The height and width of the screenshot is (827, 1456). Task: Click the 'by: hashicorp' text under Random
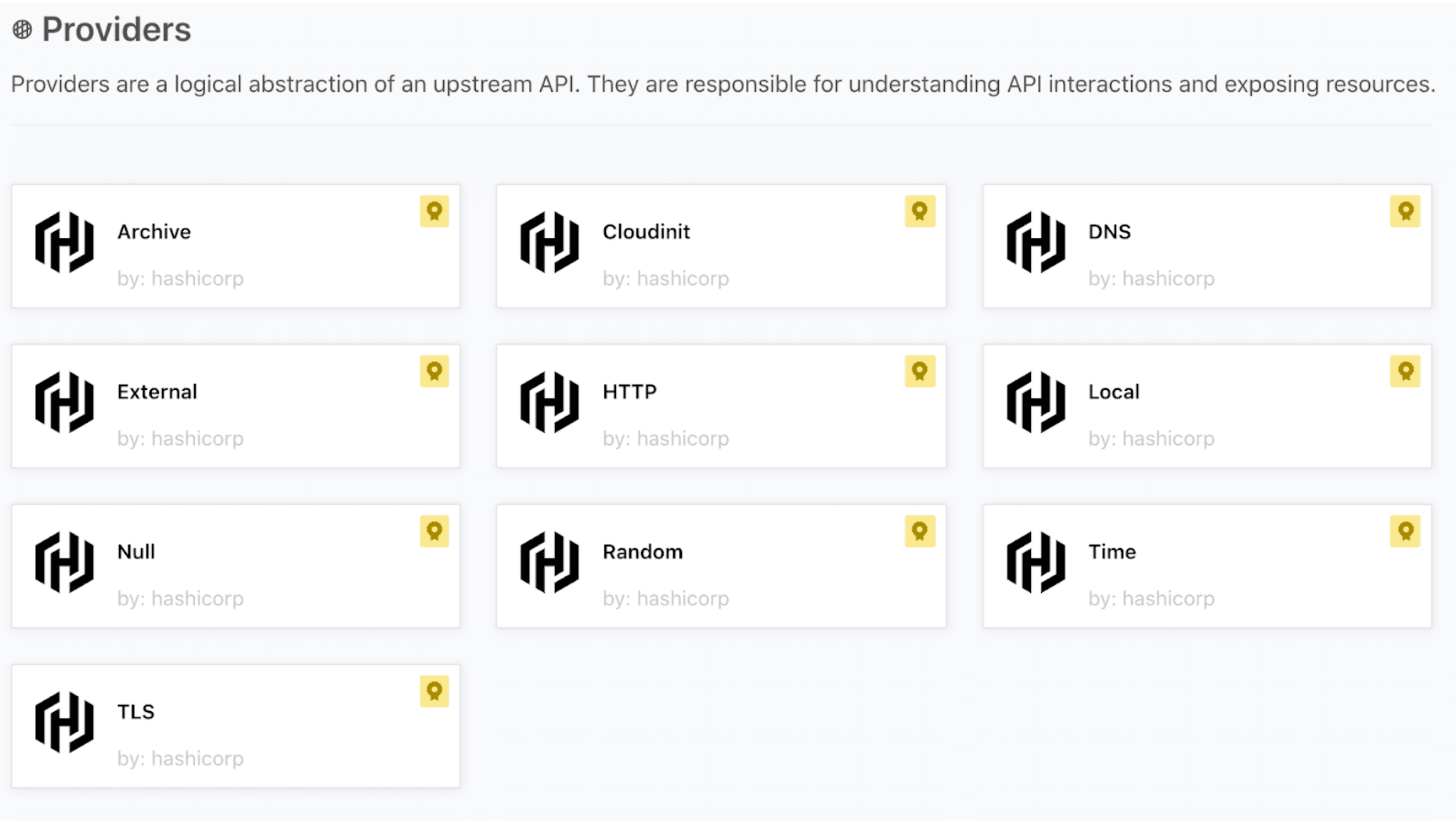coord(665,598)
